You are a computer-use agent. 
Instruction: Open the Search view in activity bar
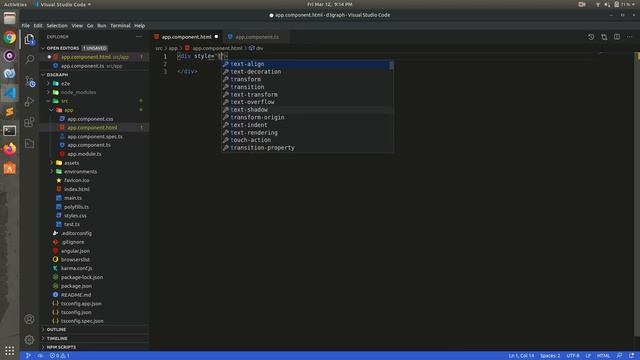coord(29,60)
